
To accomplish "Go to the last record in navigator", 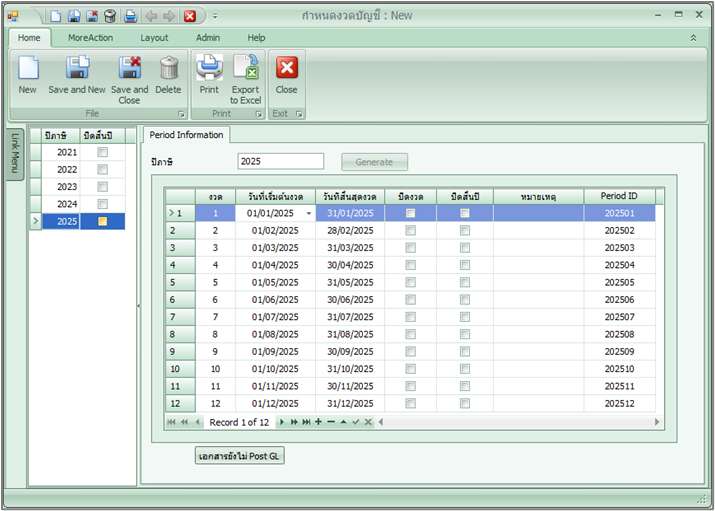I will pos(306,422).
